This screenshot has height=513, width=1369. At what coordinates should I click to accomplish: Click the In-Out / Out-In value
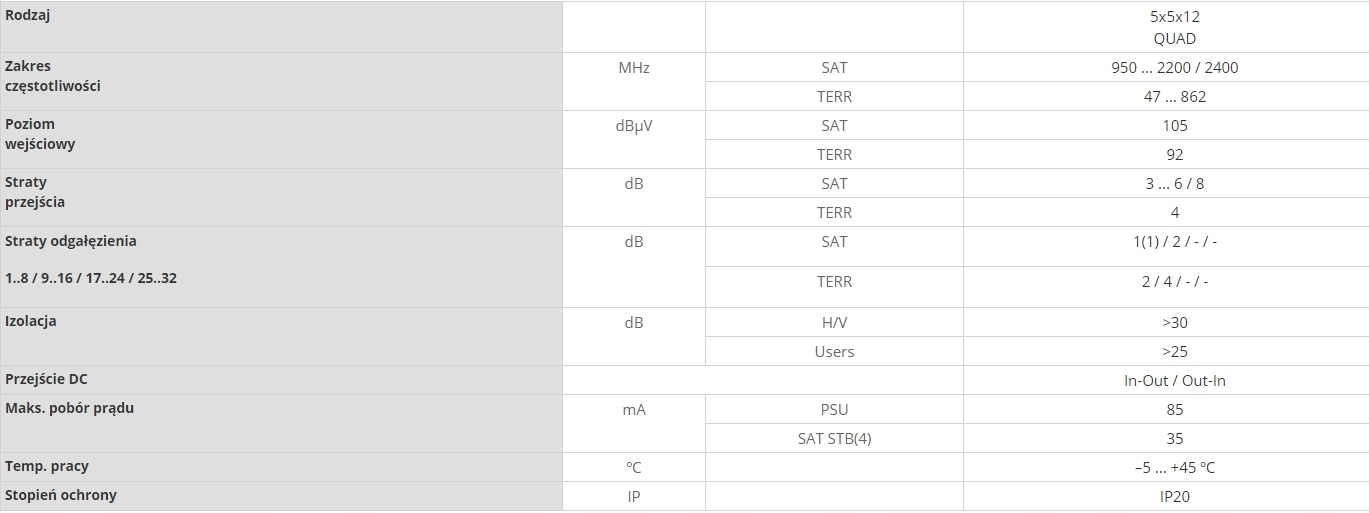[1174, 381]
